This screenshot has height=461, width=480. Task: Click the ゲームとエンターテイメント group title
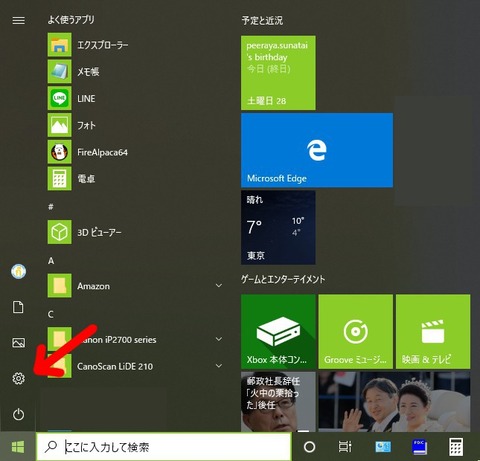[x=283, y=279]
